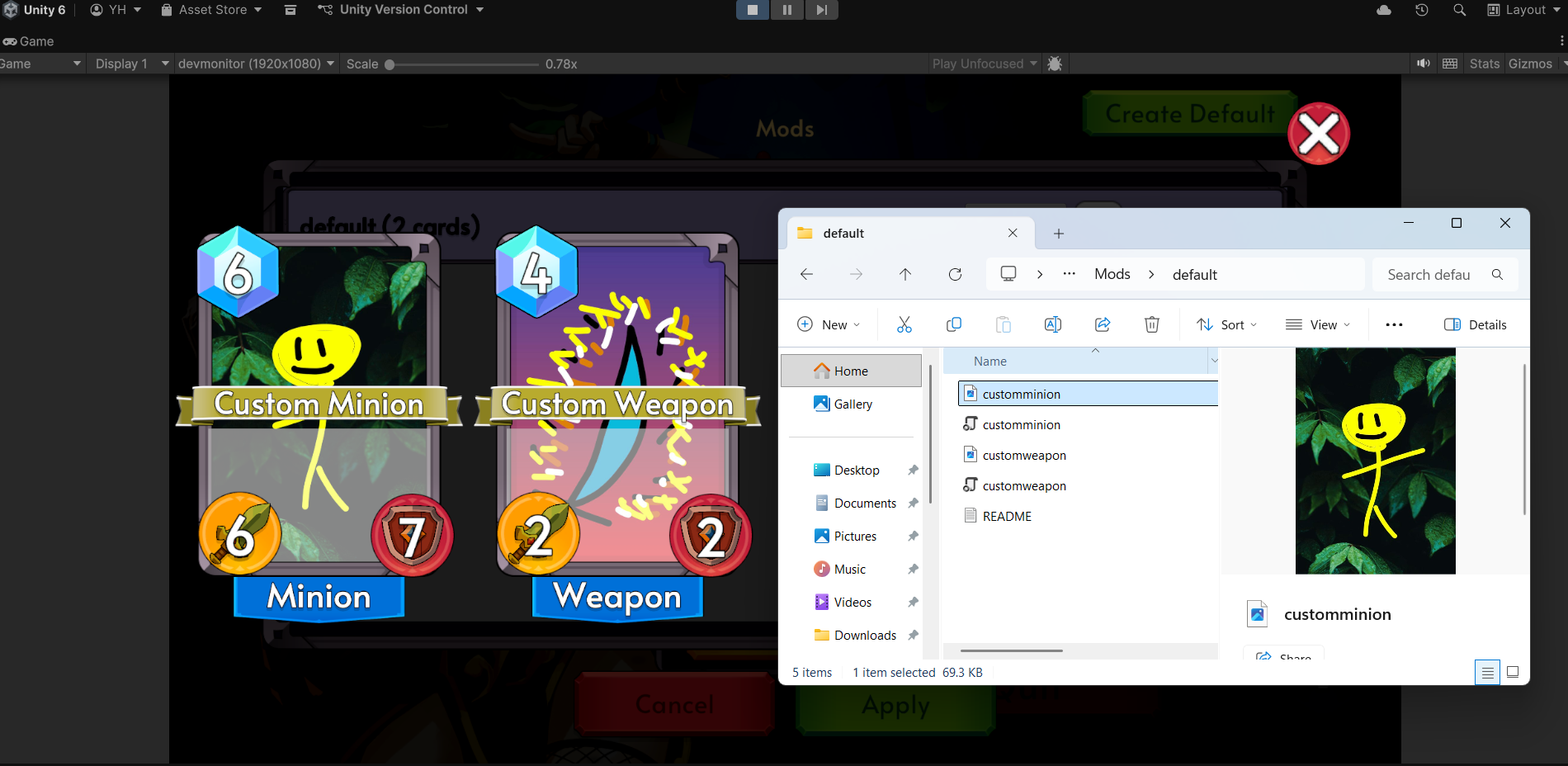Open the Sort dropdown
The image size is (1568, 766).
(x=1227, y=324)
